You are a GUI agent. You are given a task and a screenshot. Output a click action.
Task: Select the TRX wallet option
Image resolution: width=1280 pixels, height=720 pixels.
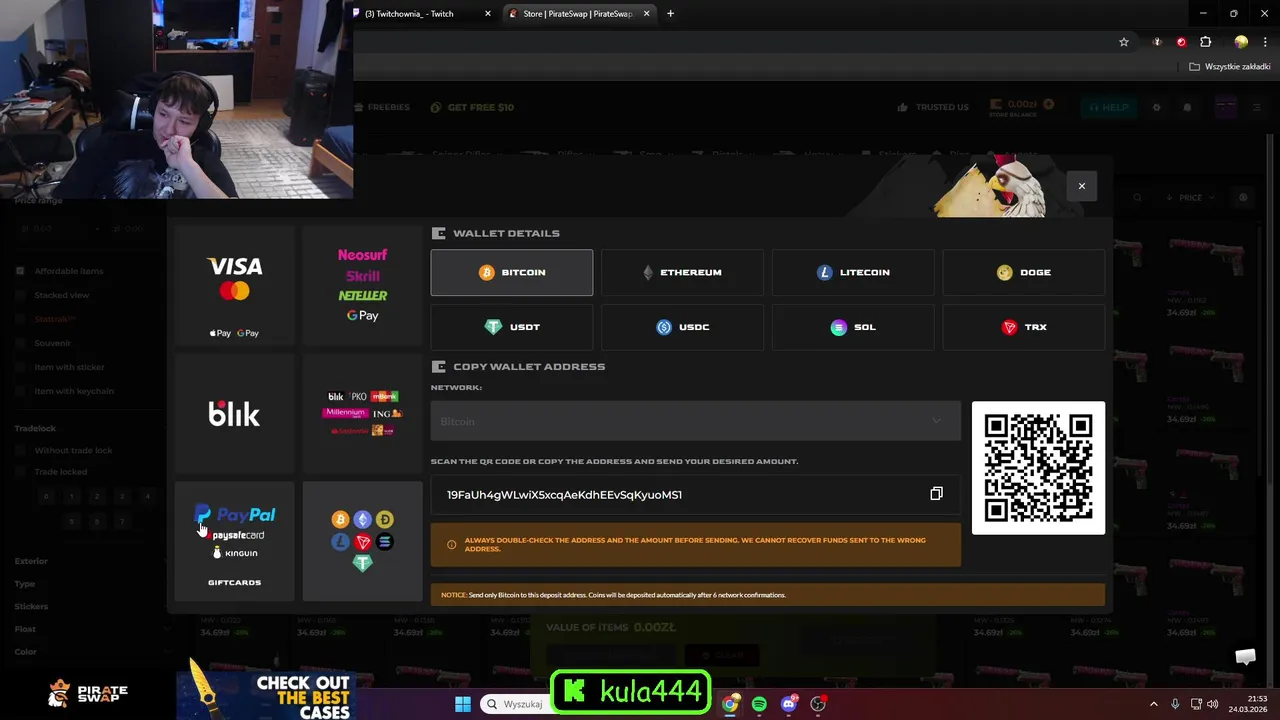tap(1024, 327)
